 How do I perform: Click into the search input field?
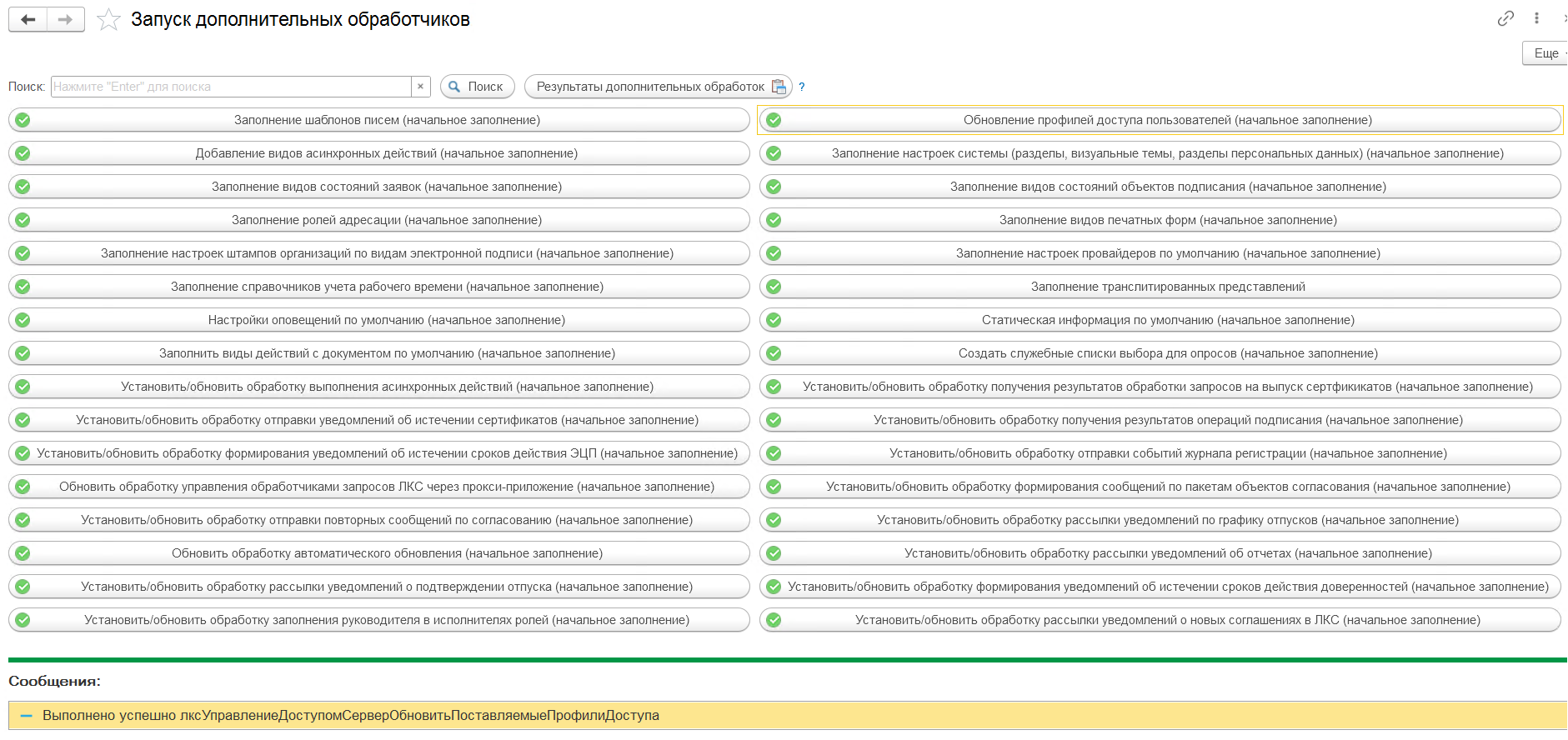(x=231, y=87)
